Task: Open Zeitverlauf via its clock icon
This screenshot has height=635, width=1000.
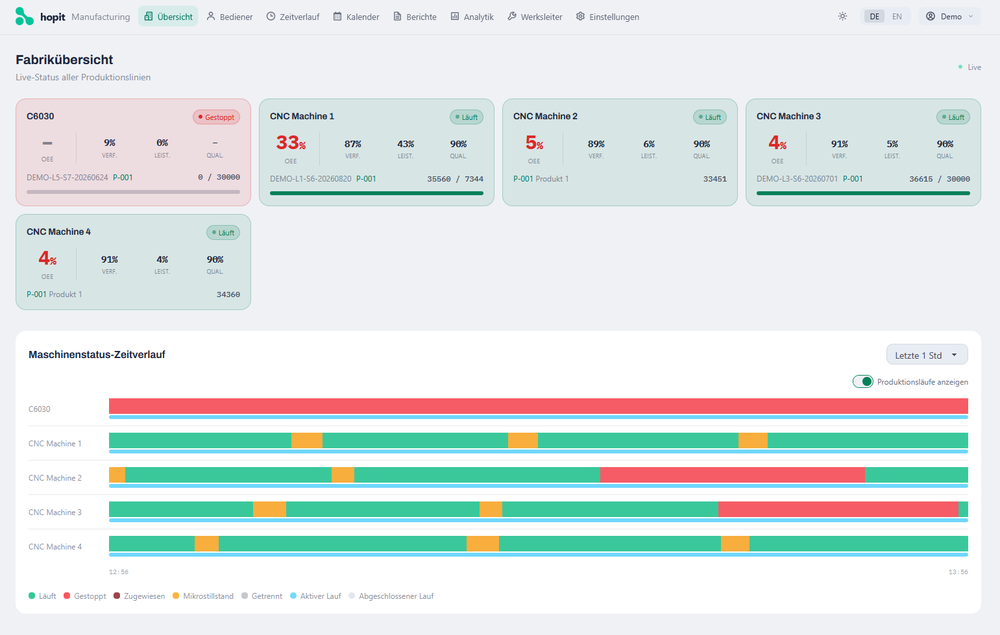Action: (271, 17)
